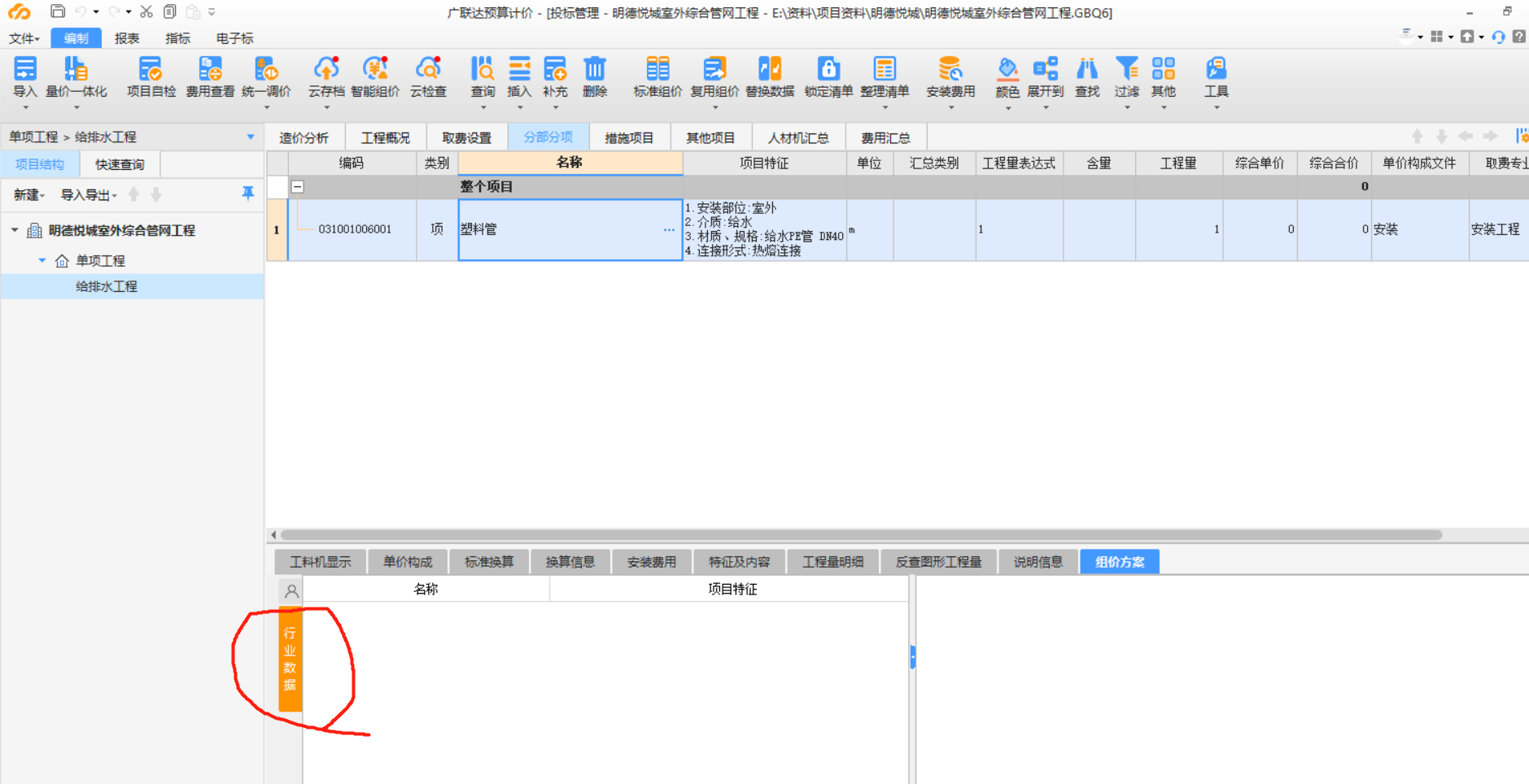
Task: Open the 导入 dropdown arrow
Action: pyautogui.click(x=24, y=107)
